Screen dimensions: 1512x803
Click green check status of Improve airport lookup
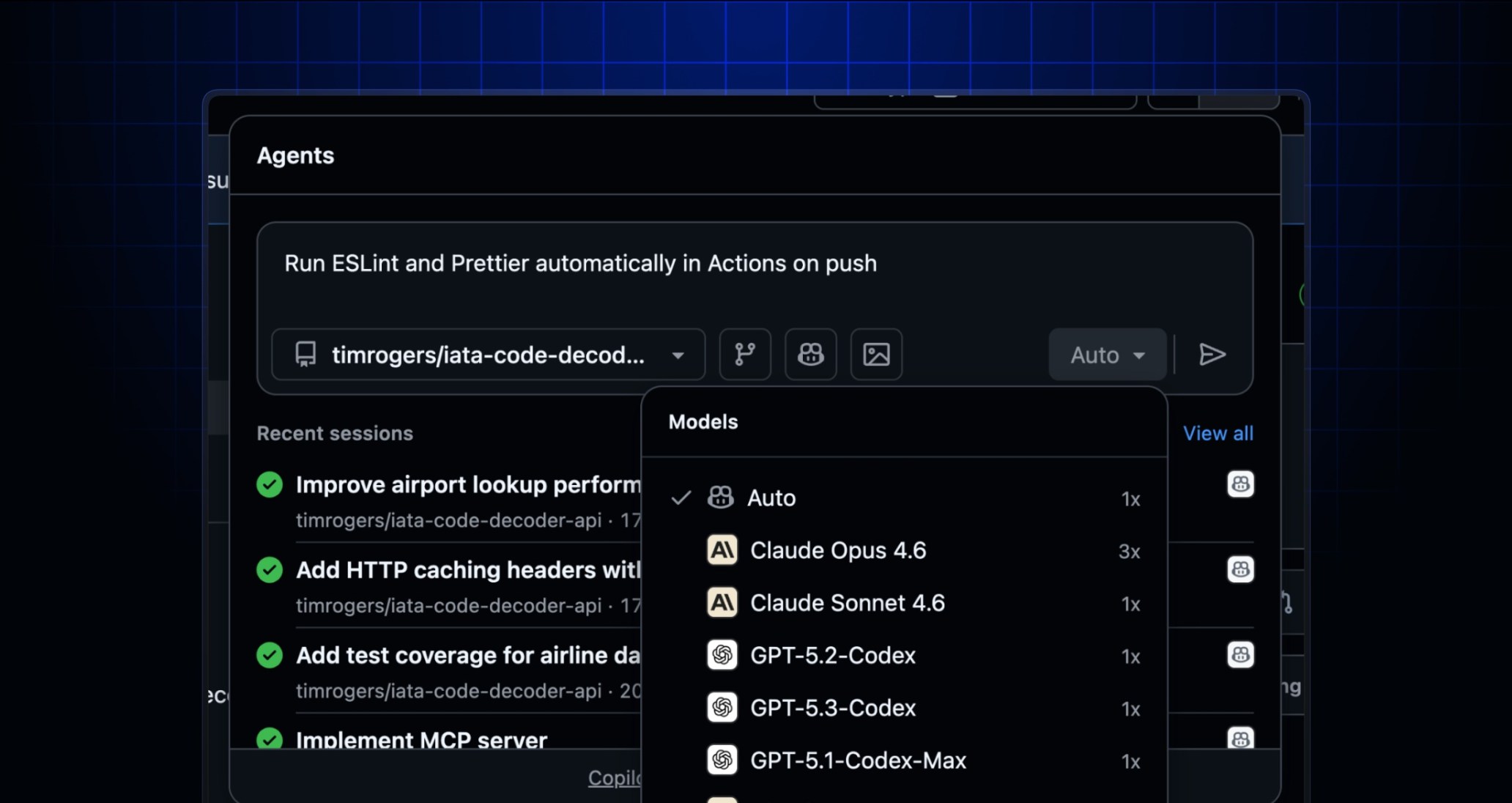270,484
